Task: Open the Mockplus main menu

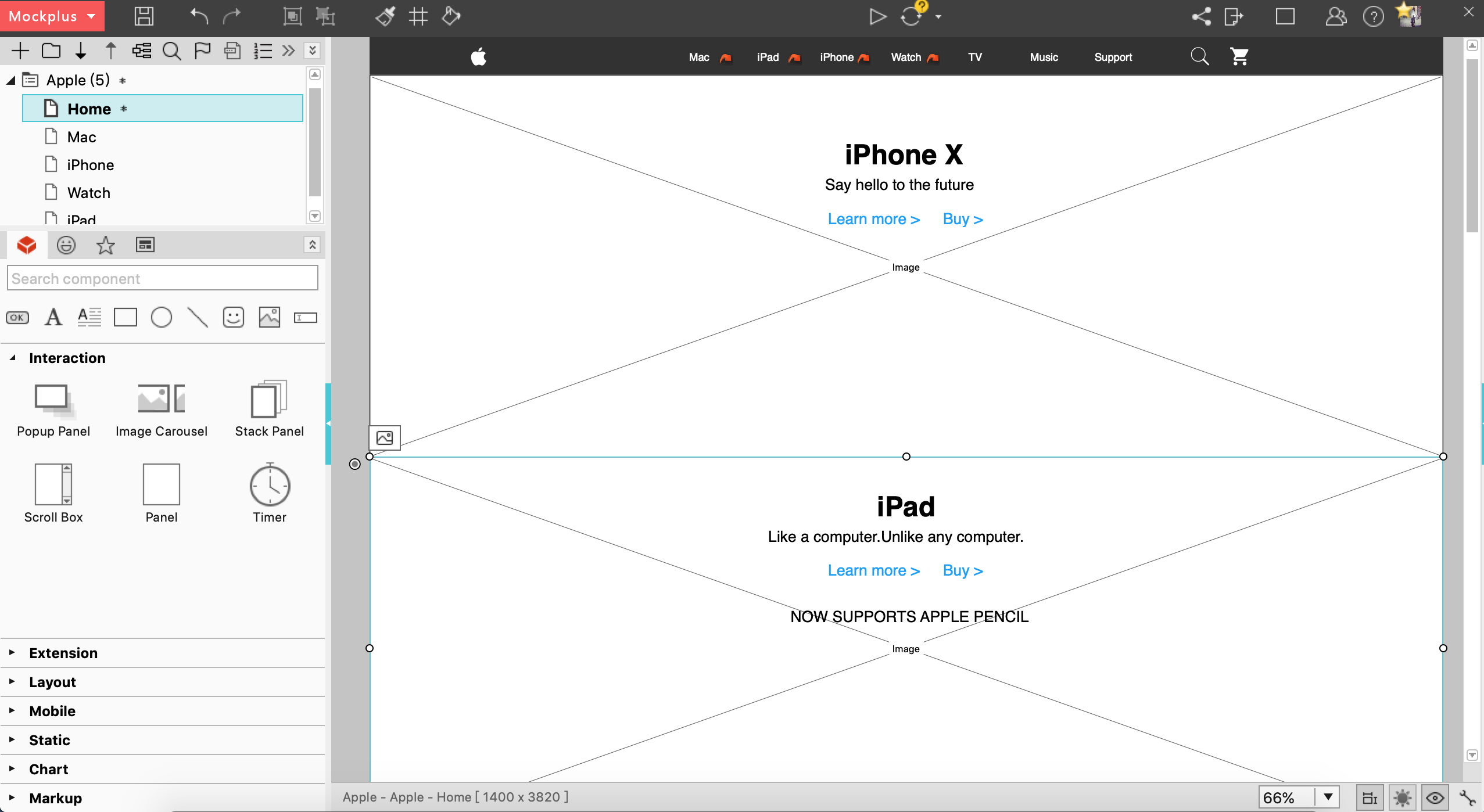Action: pyautogui.click(x=52, y=16)
